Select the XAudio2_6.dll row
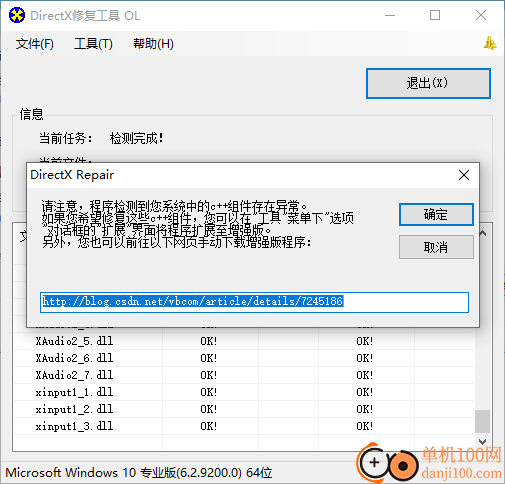 (x=244, y=358)
